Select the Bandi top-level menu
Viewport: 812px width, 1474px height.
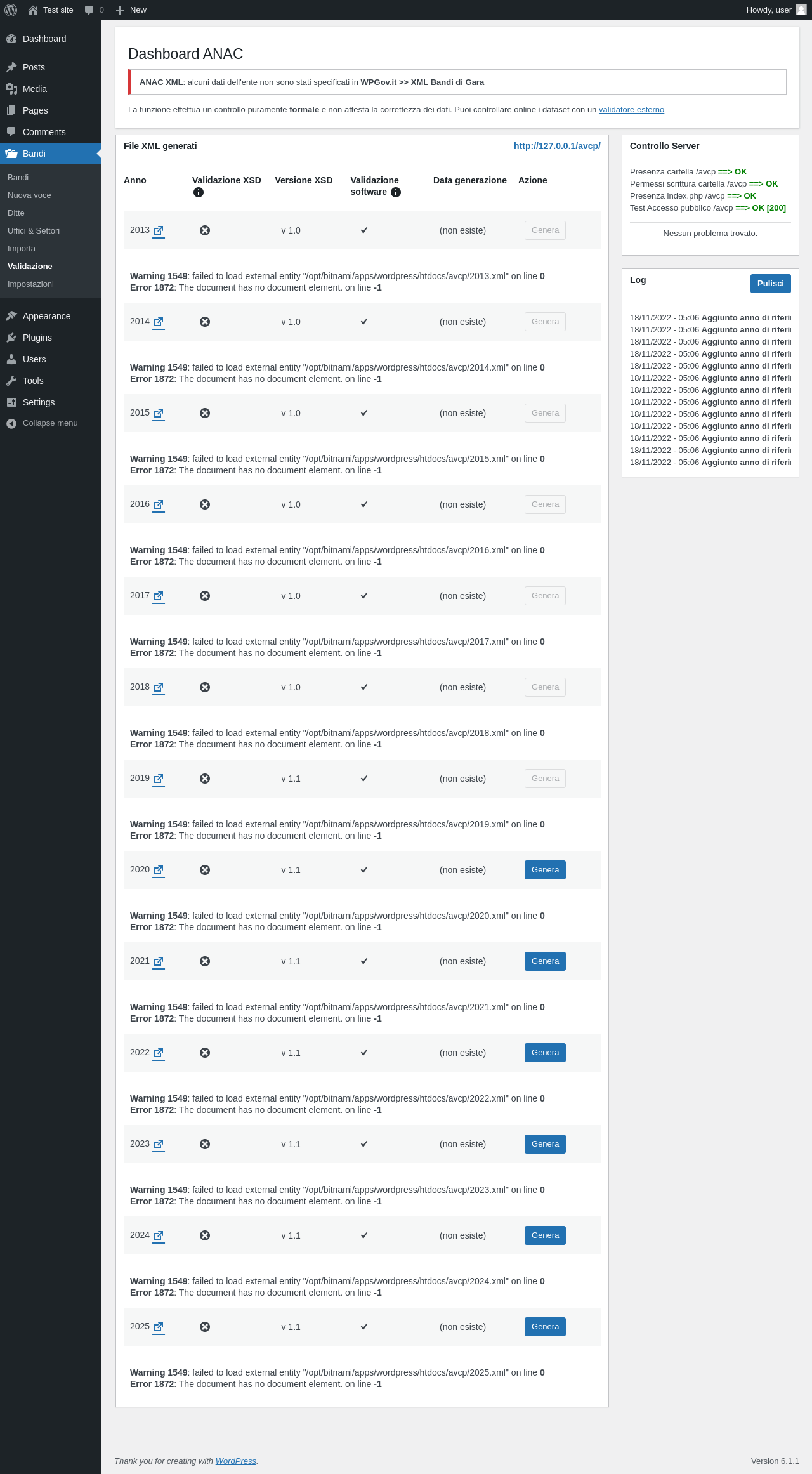(51, 154)
